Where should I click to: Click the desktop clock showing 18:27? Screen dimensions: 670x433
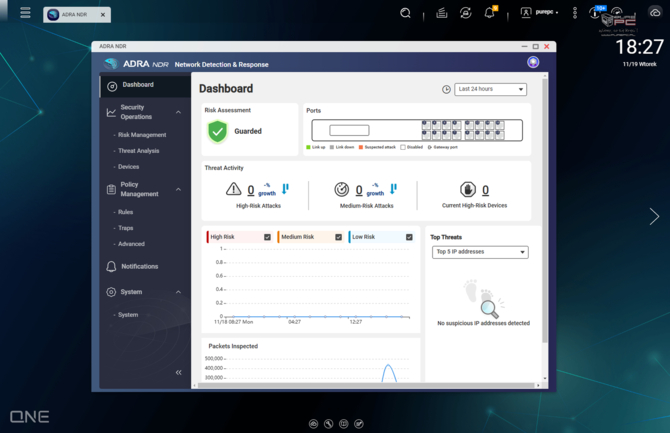(639, 47)
